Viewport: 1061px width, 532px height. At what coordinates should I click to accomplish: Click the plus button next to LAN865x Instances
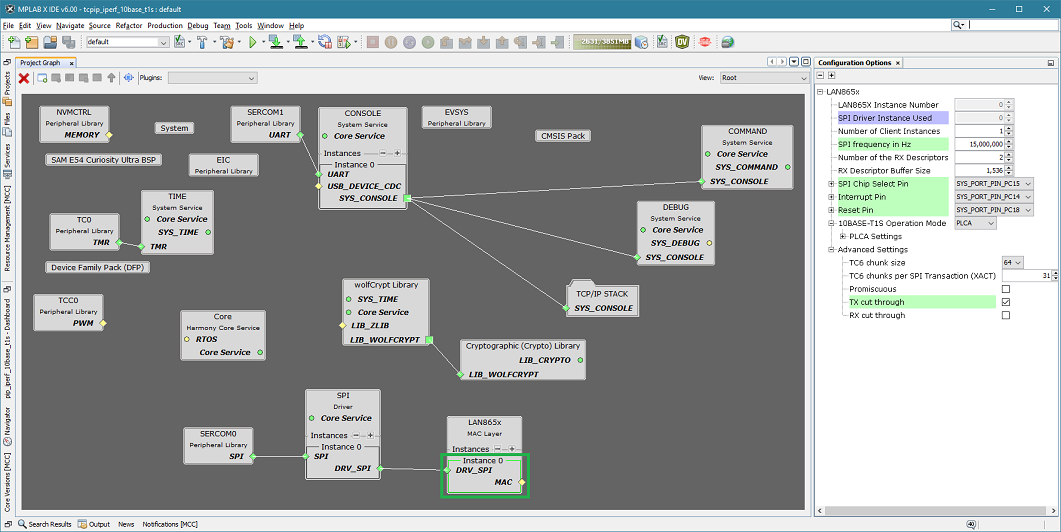(x=512, y=449)
